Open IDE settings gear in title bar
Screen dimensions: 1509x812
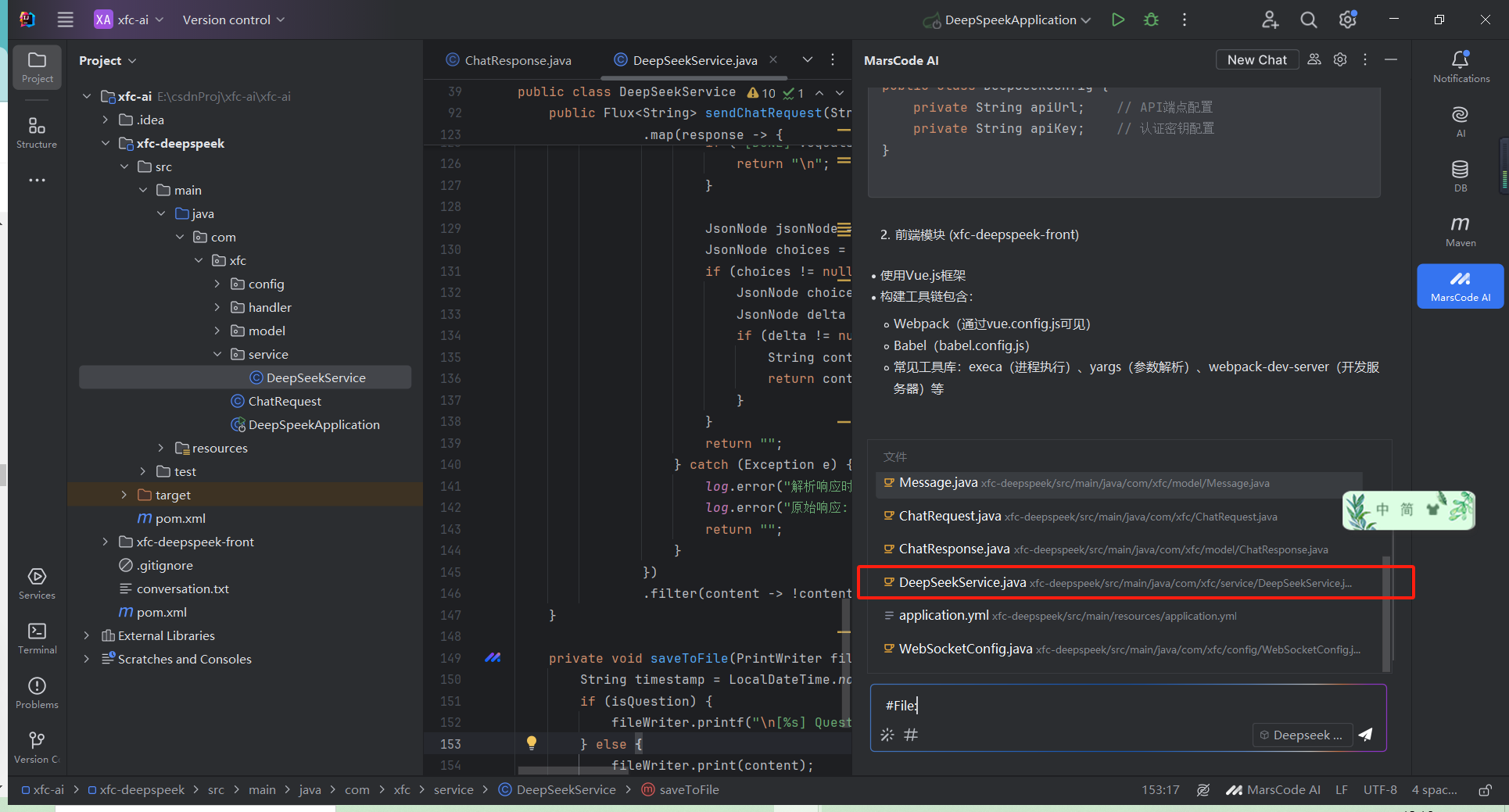1347,20
